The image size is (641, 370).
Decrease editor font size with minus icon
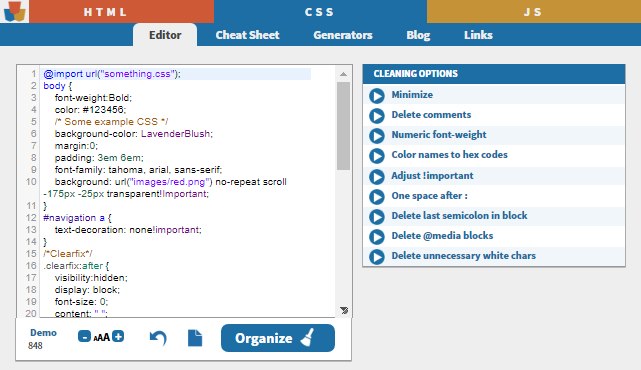pos(84,336)
